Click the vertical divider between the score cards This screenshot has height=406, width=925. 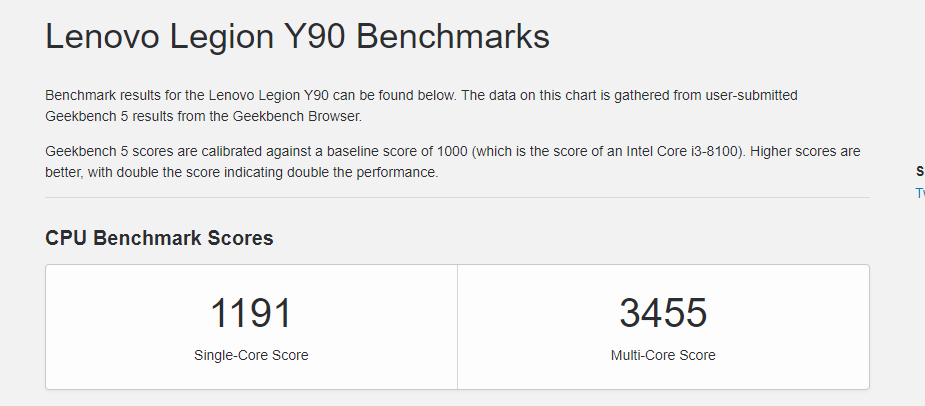[457, 327]
